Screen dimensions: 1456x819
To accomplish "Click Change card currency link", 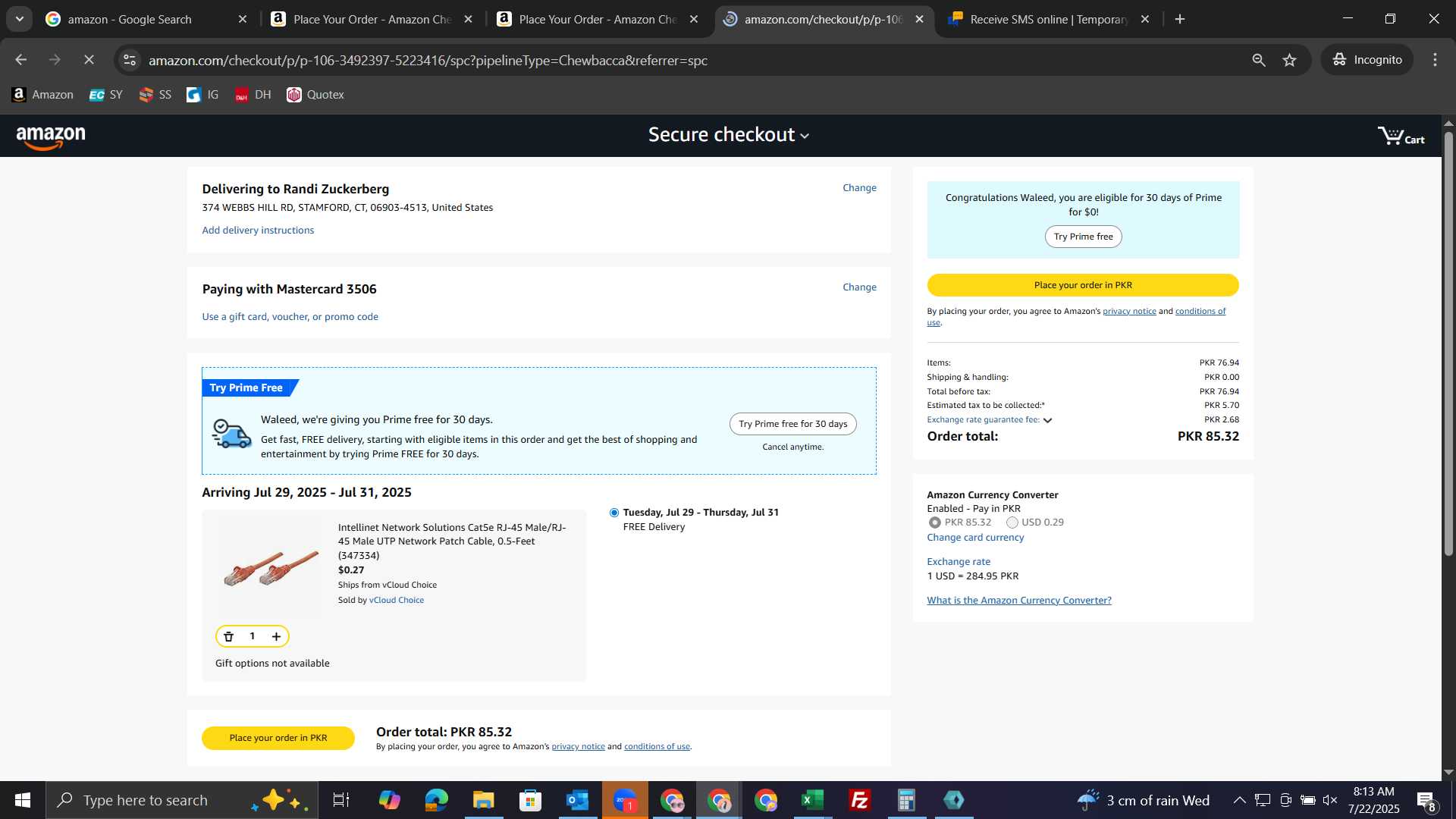I will (975, 538).
